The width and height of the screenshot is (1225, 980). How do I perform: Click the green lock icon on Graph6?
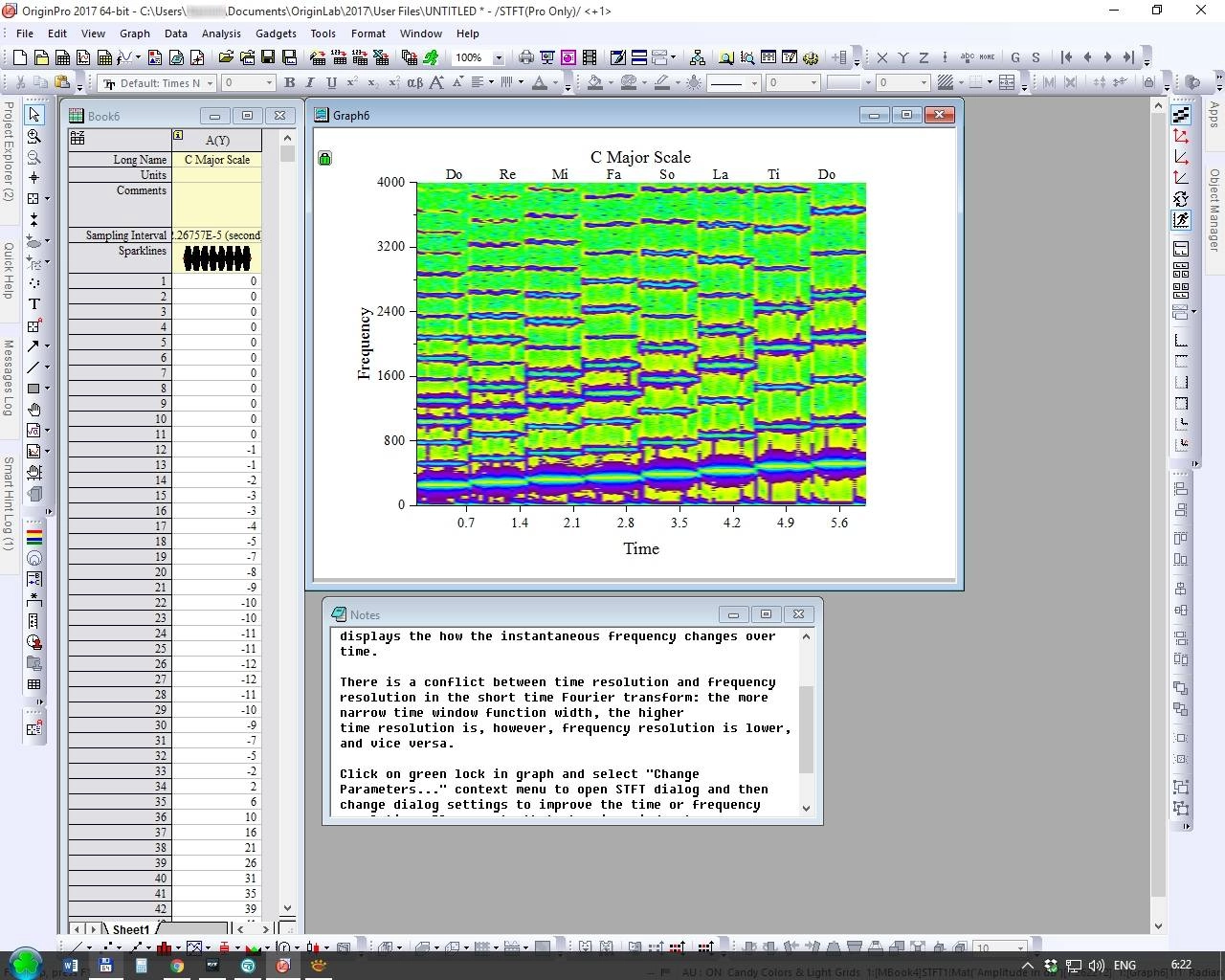click(324, 158)
